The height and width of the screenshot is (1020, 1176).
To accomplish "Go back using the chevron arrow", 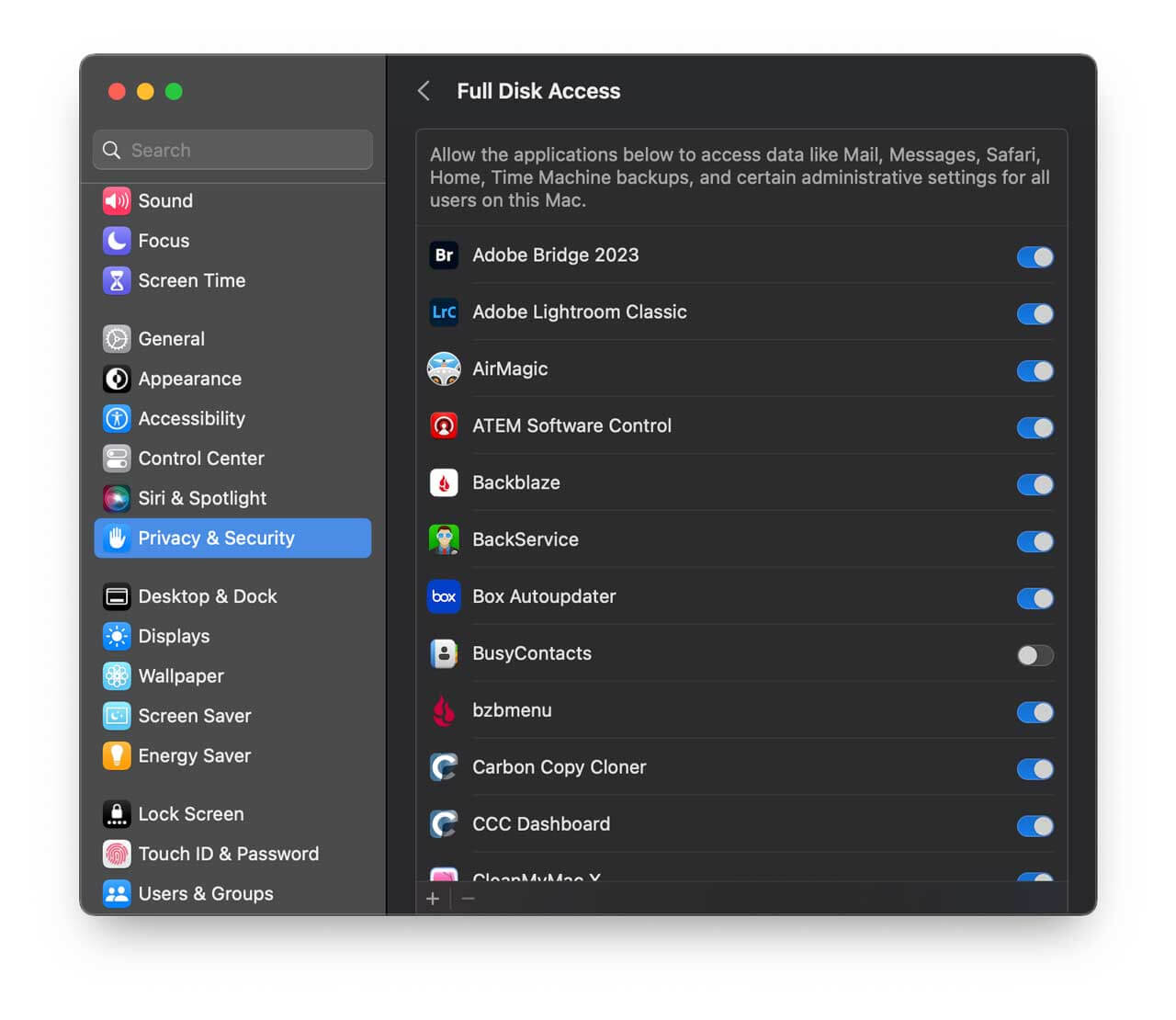I will click(x=424, y=91).
